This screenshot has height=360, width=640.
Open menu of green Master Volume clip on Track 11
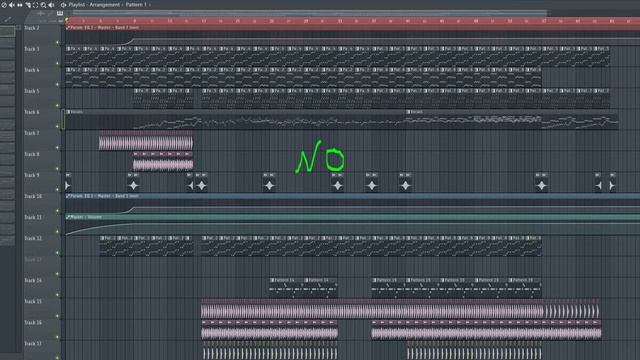[x=68, y=217]
